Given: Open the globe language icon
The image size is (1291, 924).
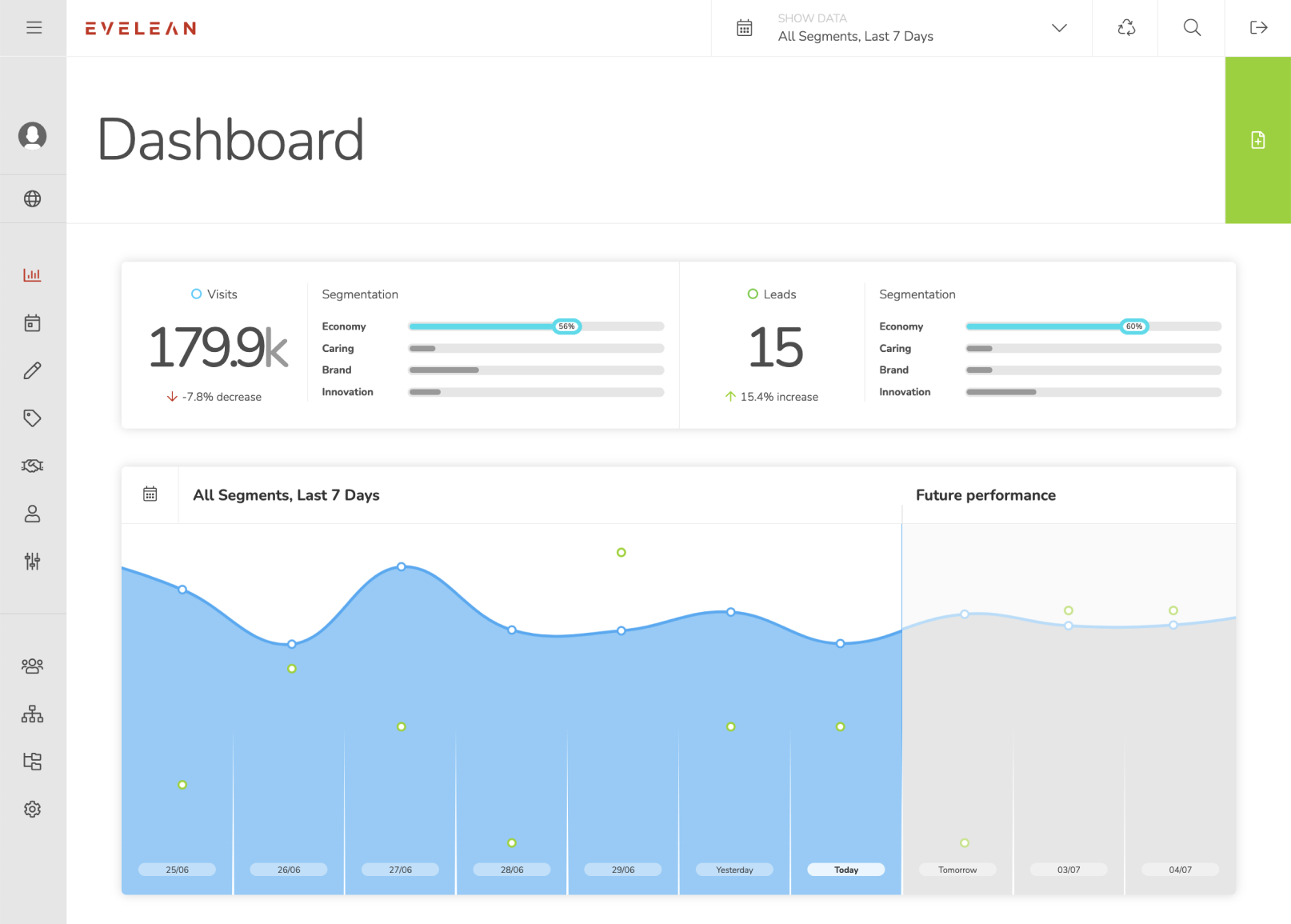Looking at the screenshot, I should [x=33, y=198].
